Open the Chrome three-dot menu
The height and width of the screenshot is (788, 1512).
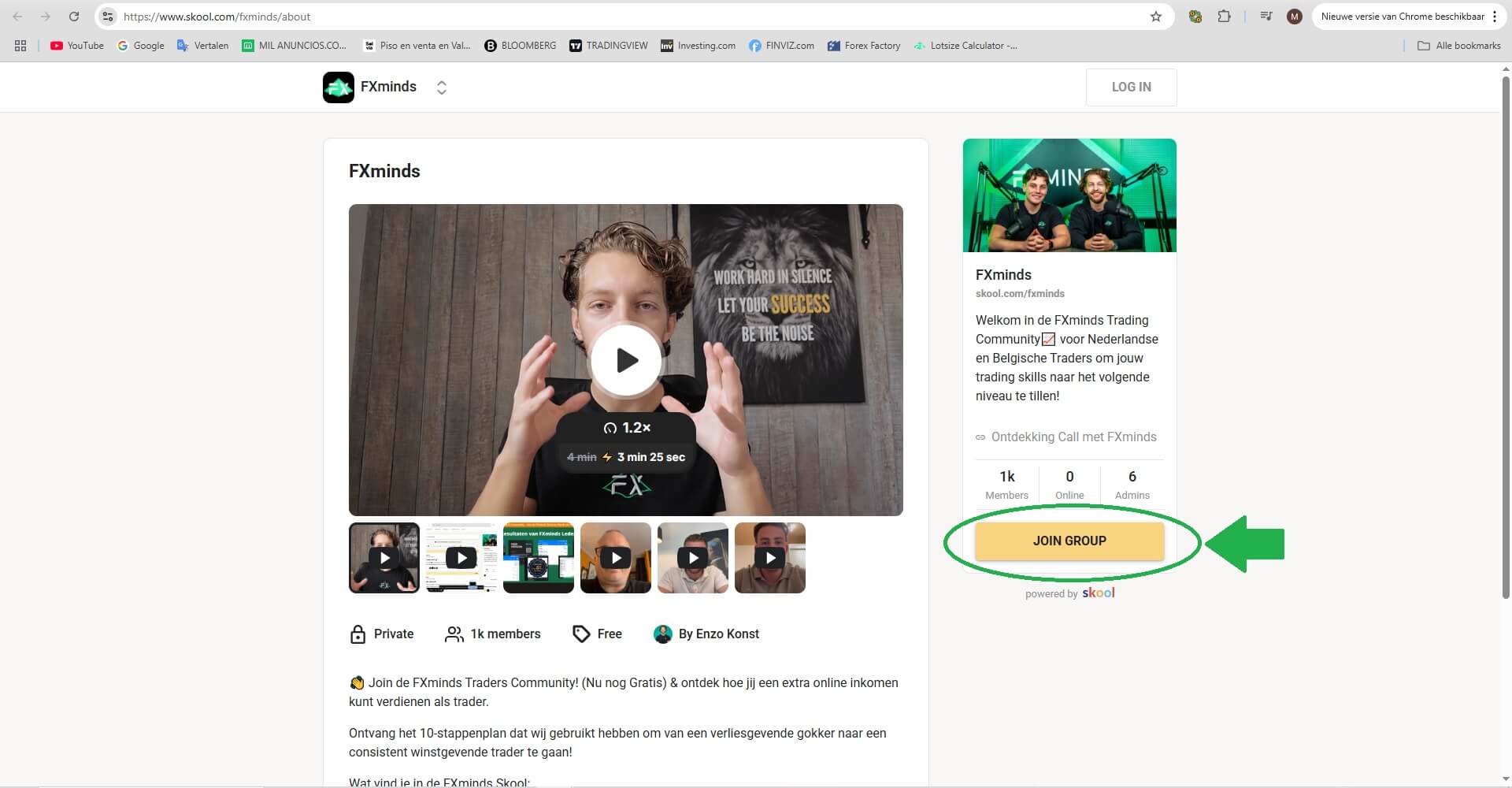[1493, 16]
